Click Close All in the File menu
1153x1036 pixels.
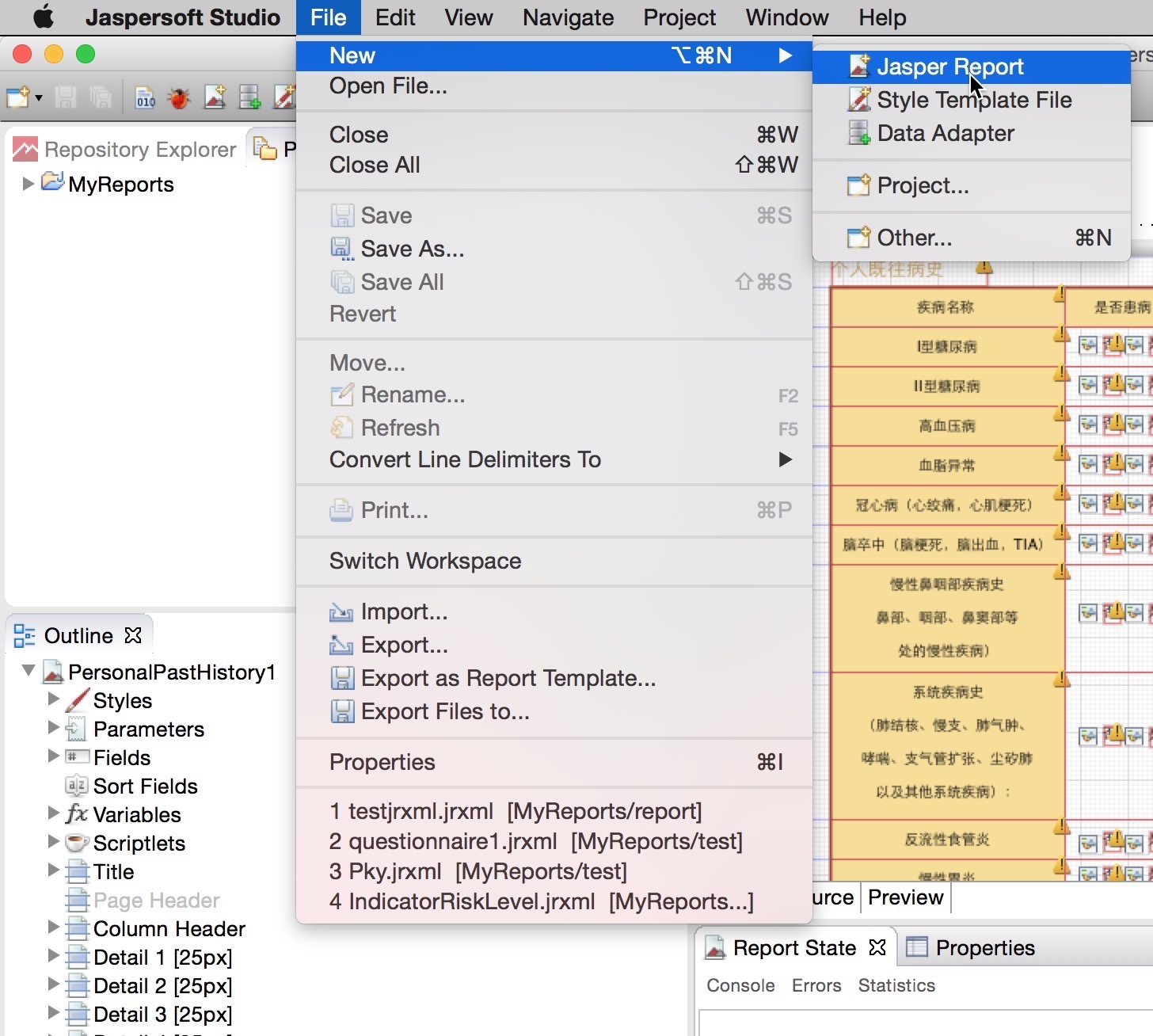click(554, 165)
